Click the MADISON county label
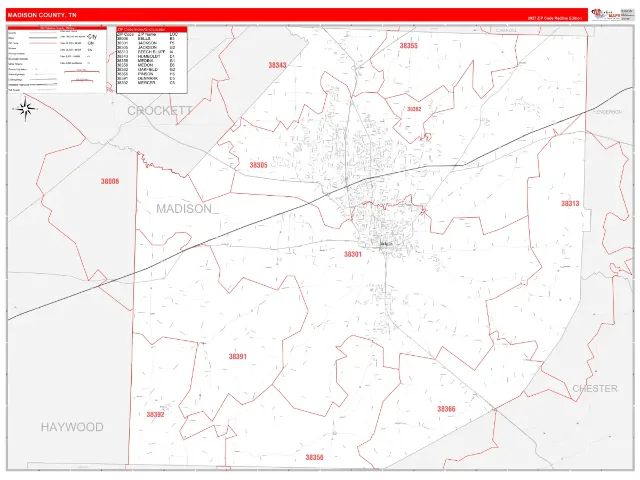The height and width of the screenshot is (480, 640). pos(184,209)
